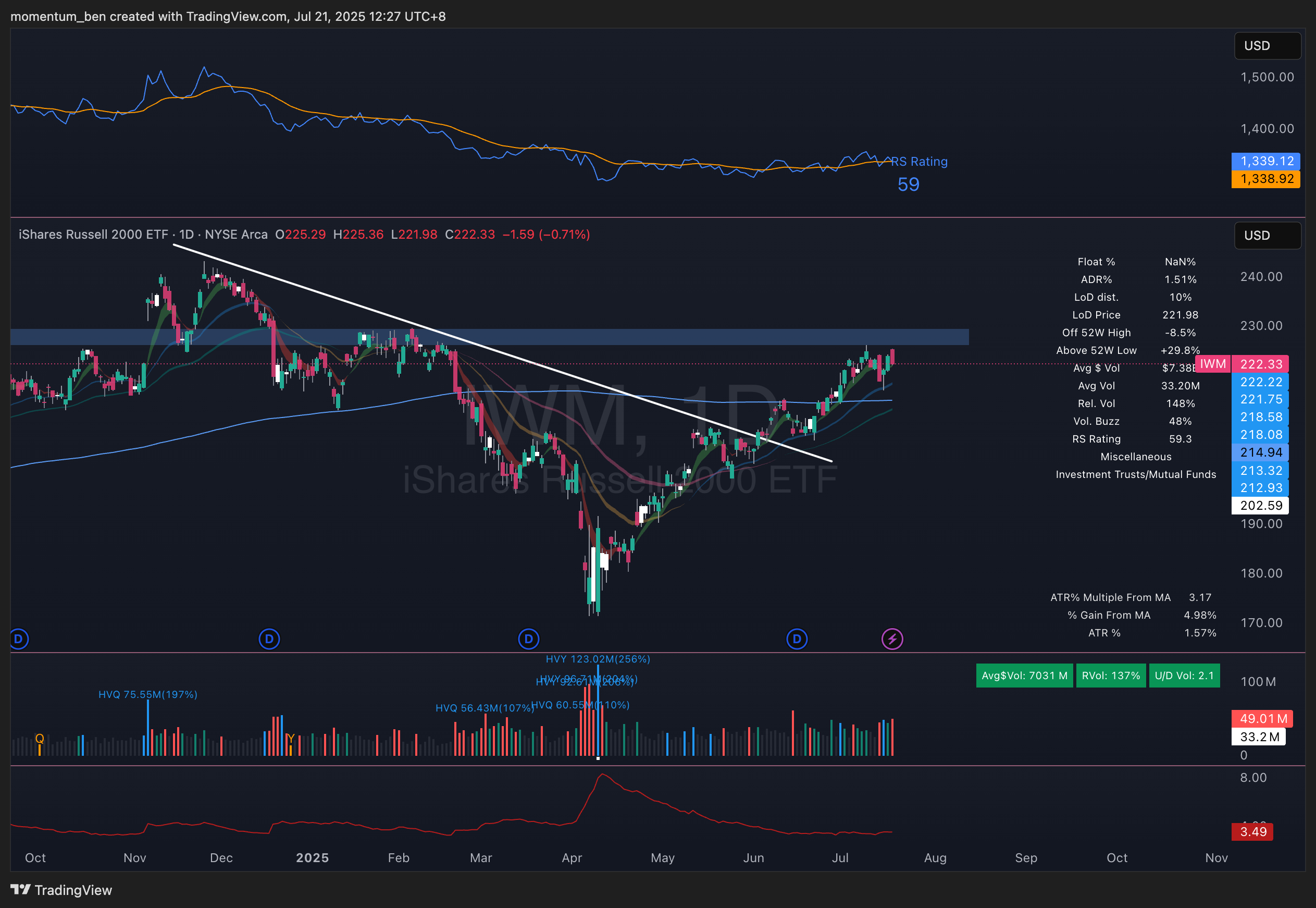Open the USD currency selector in RS pane
Image resolution: width=1316 pixels, height=908 pixels.
click(1267, 45)
